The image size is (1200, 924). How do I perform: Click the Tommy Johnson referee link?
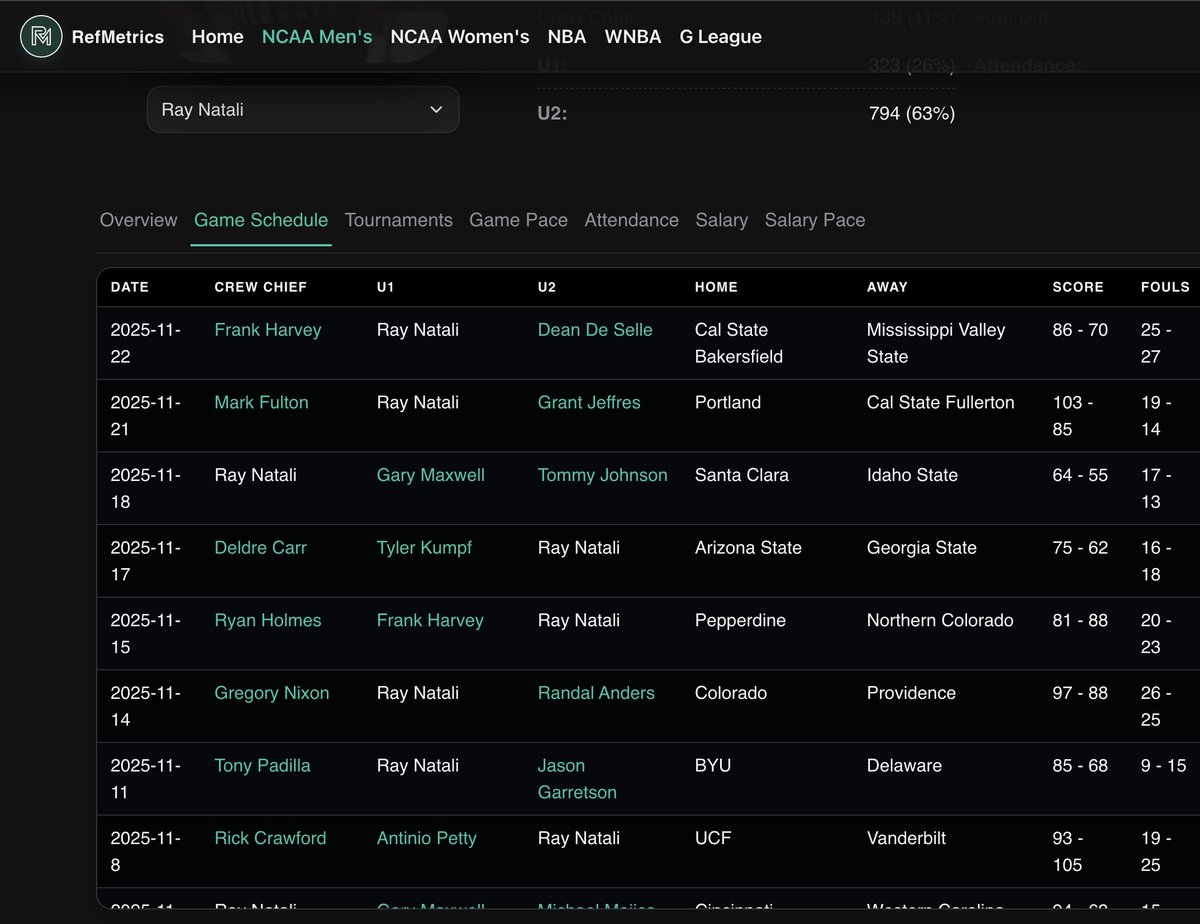coord(603,475)
